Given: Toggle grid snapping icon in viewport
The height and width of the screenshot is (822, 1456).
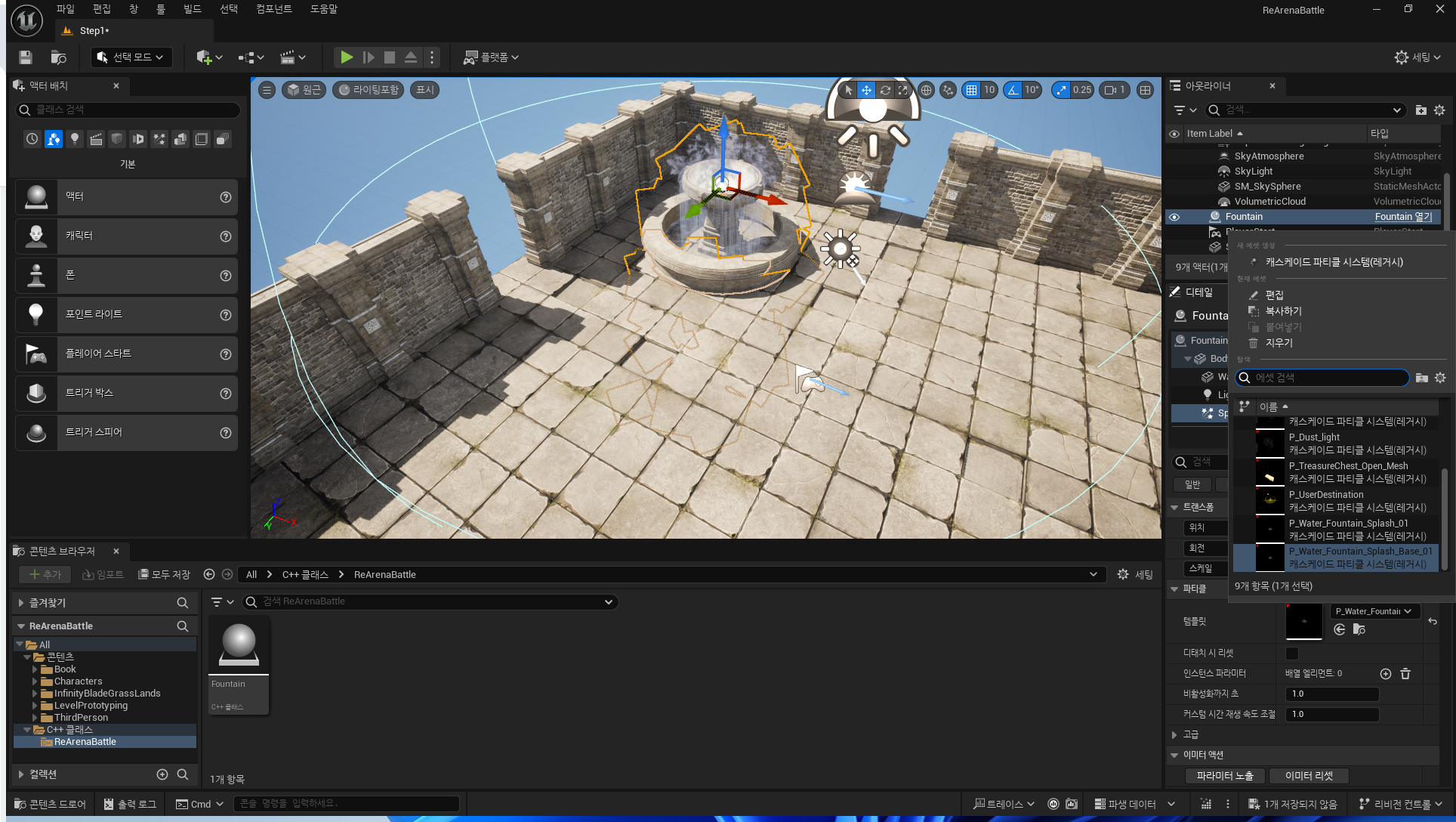Looking at the screenshot, I should (x=971, y=90).
